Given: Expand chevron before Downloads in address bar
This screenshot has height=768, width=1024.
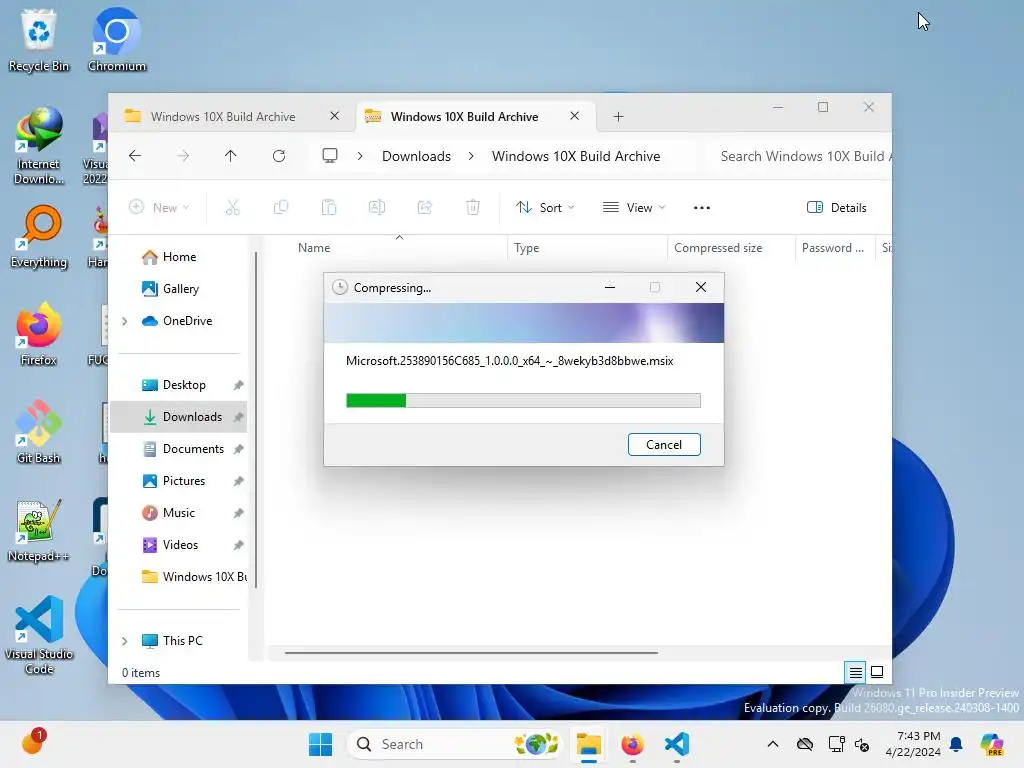Looking at the screenshot, I should tap(360, 156).
